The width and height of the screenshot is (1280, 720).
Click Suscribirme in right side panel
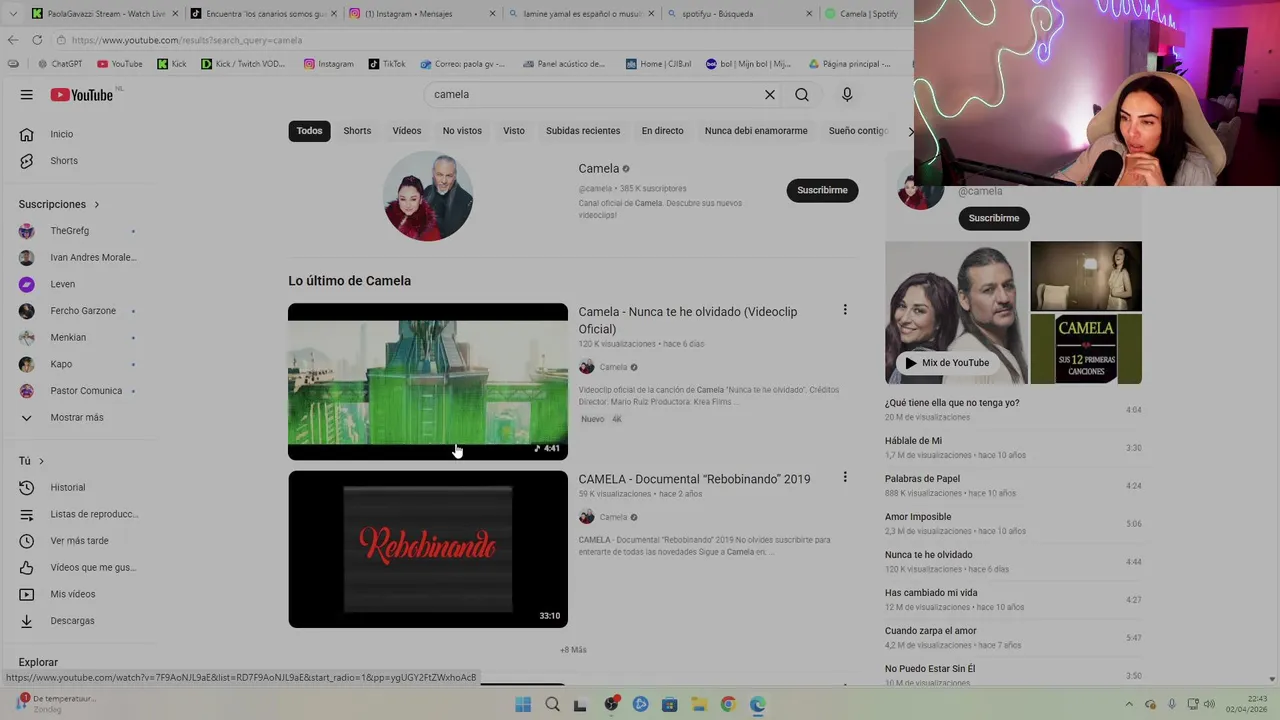pos(994,218)
